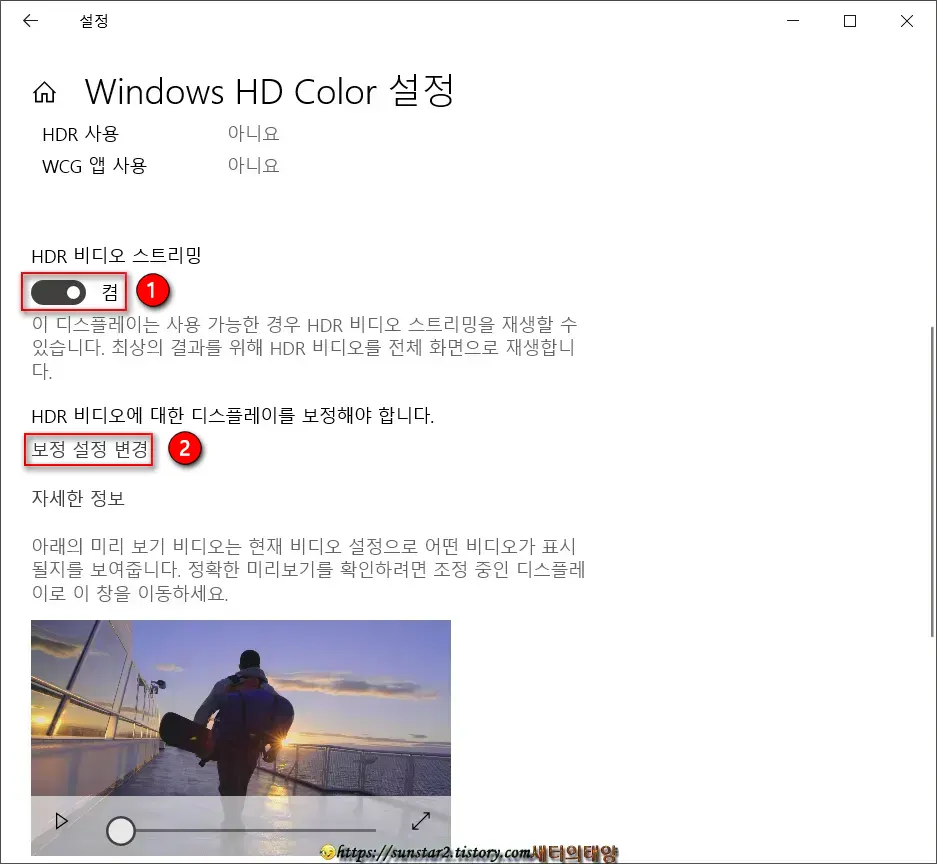
Task: Navigate back using the back arrow
Action: click(30, 21)
